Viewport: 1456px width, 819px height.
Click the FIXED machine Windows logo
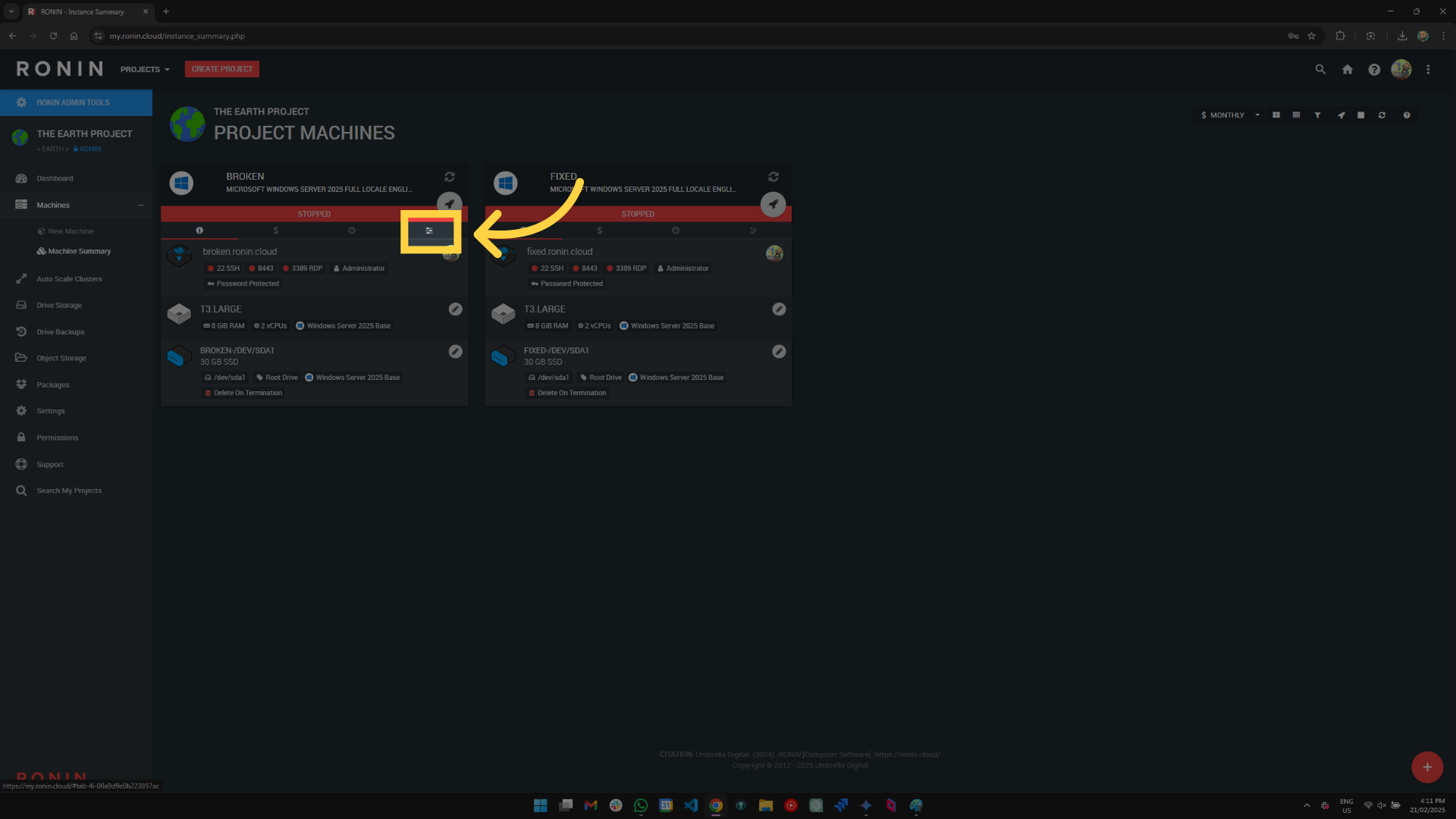pos(506,183)
